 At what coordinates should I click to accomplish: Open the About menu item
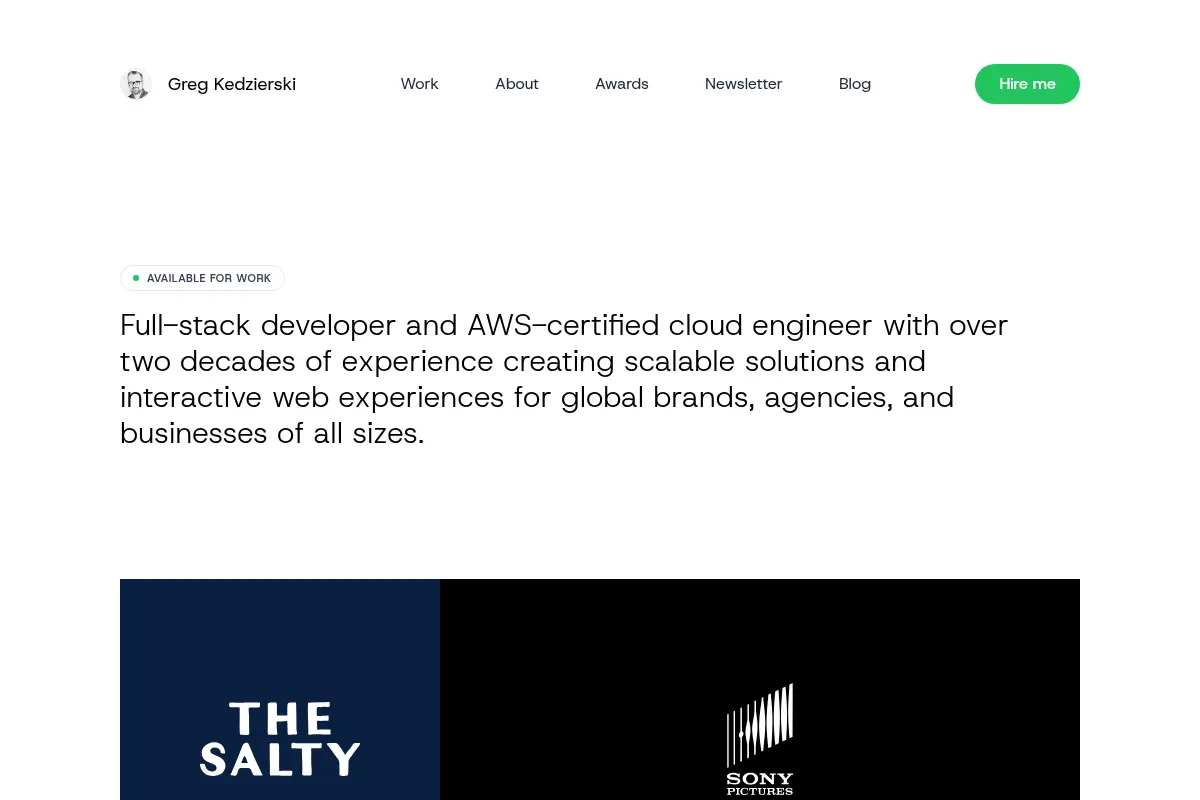click(x=517, y=84)
